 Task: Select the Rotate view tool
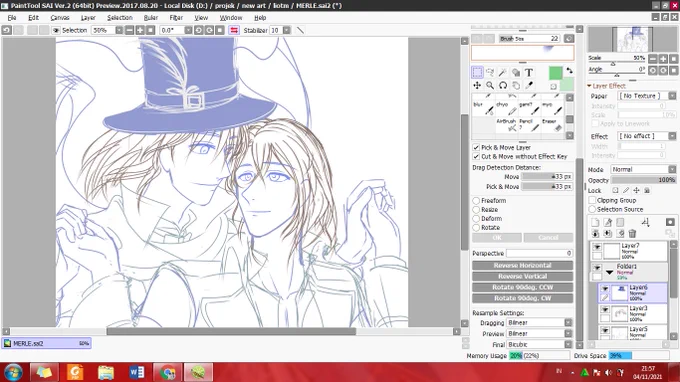point(503,85)
